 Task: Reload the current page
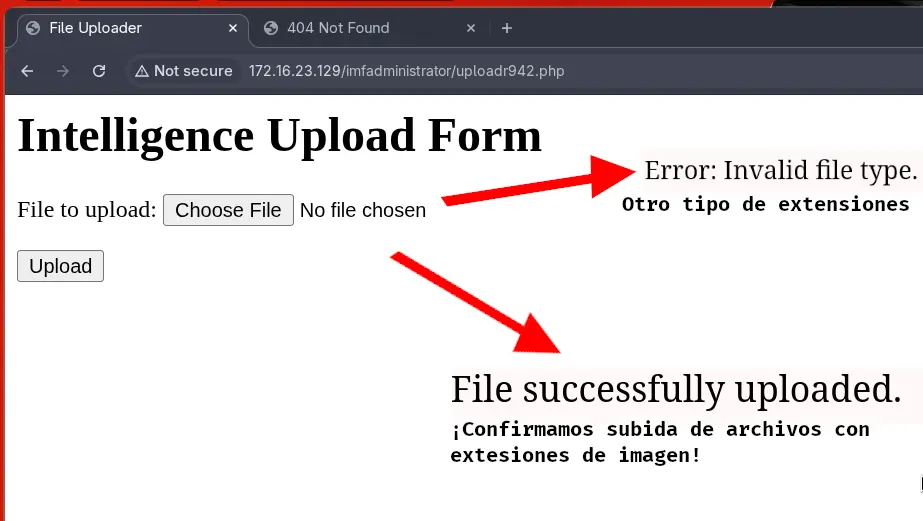[x=99, y=71]
